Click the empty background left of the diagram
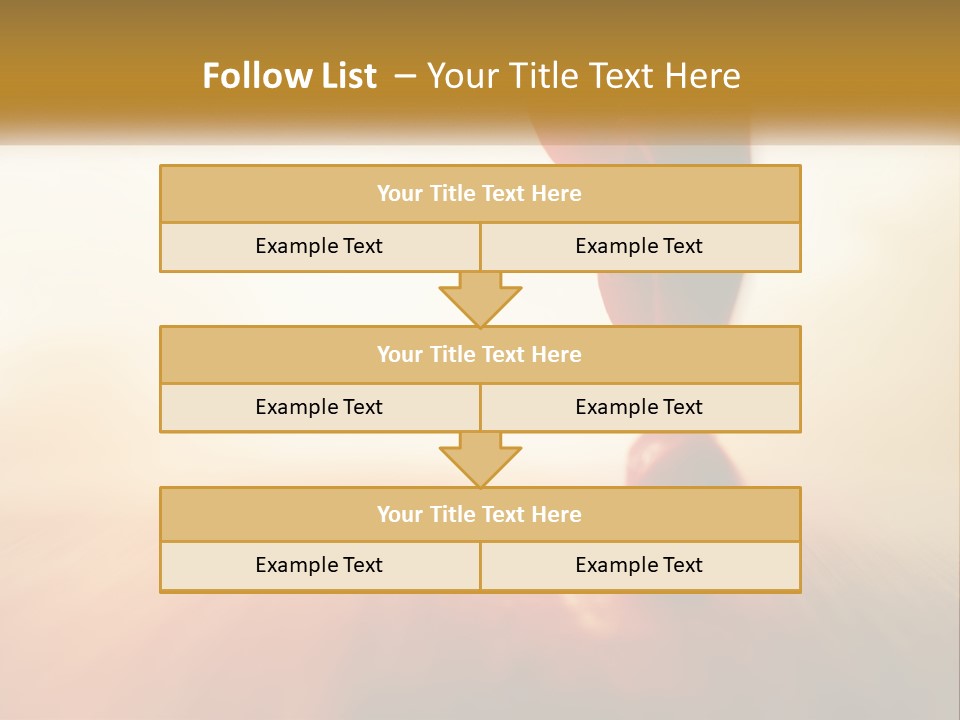The height and width of the screenshot is (720, 960). [80, 380]
